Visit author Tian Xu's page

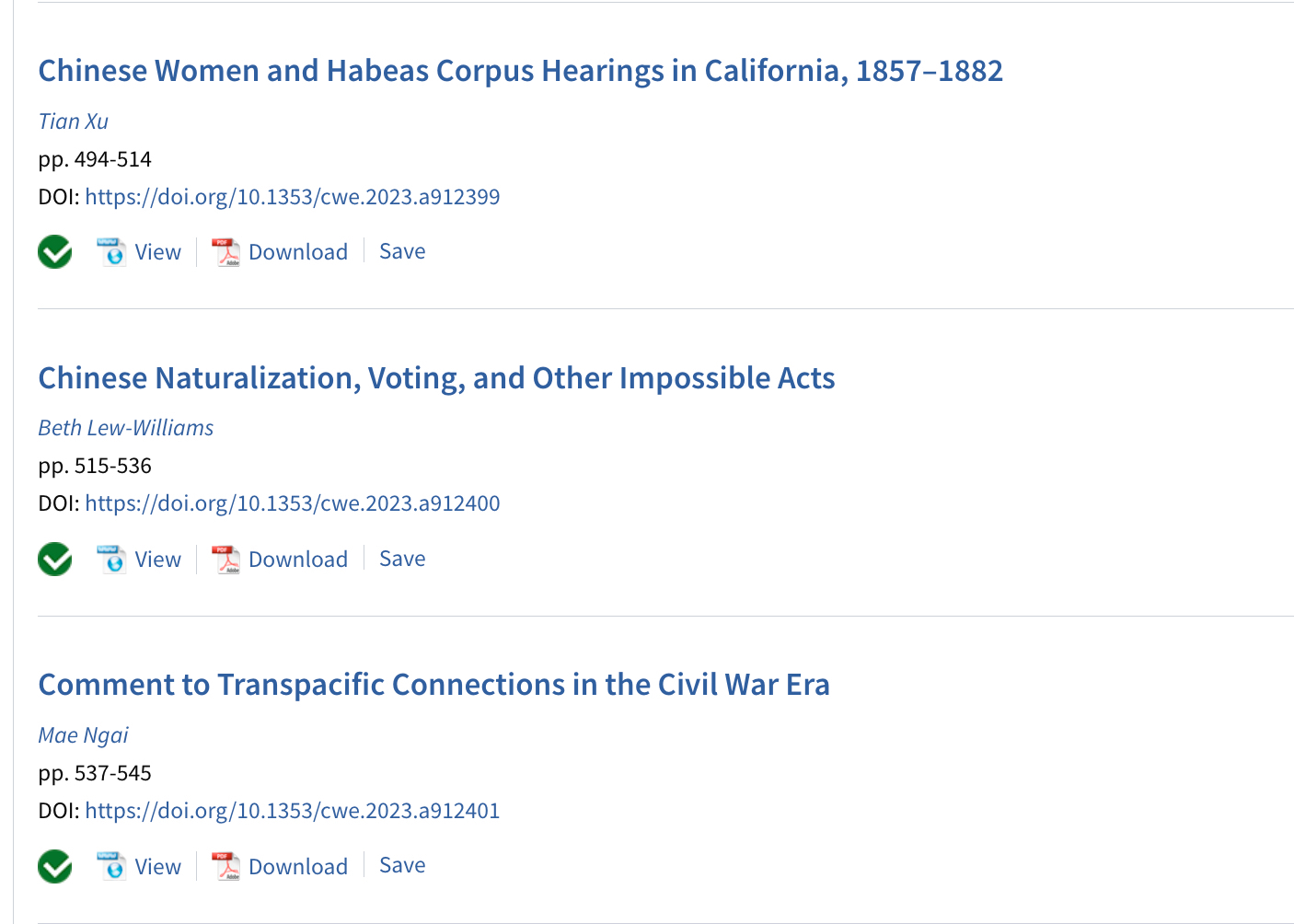pyautogui.click(x=74, y=121)
